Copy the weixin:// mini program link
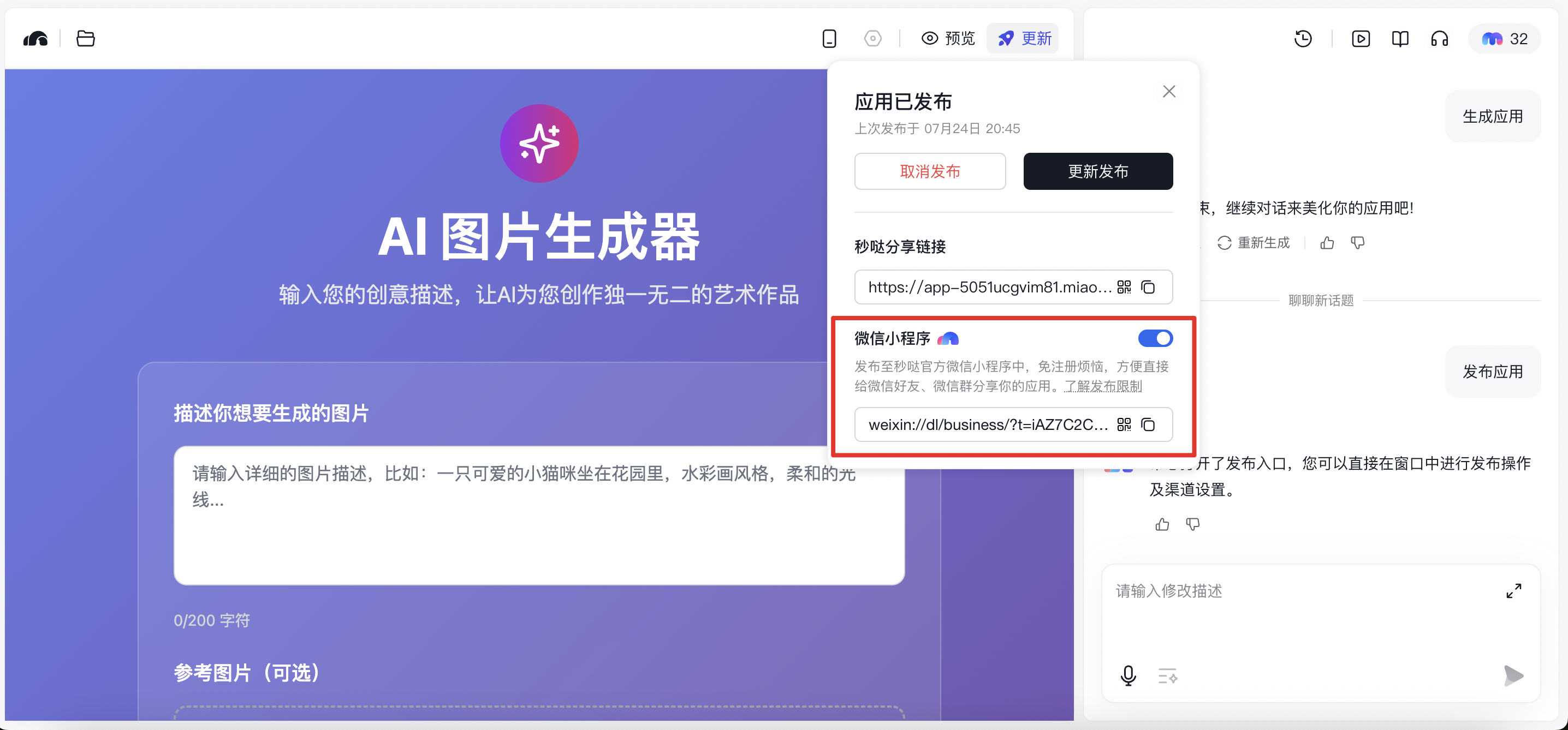Screen dimensions: 1568x730 [1148, 424]
